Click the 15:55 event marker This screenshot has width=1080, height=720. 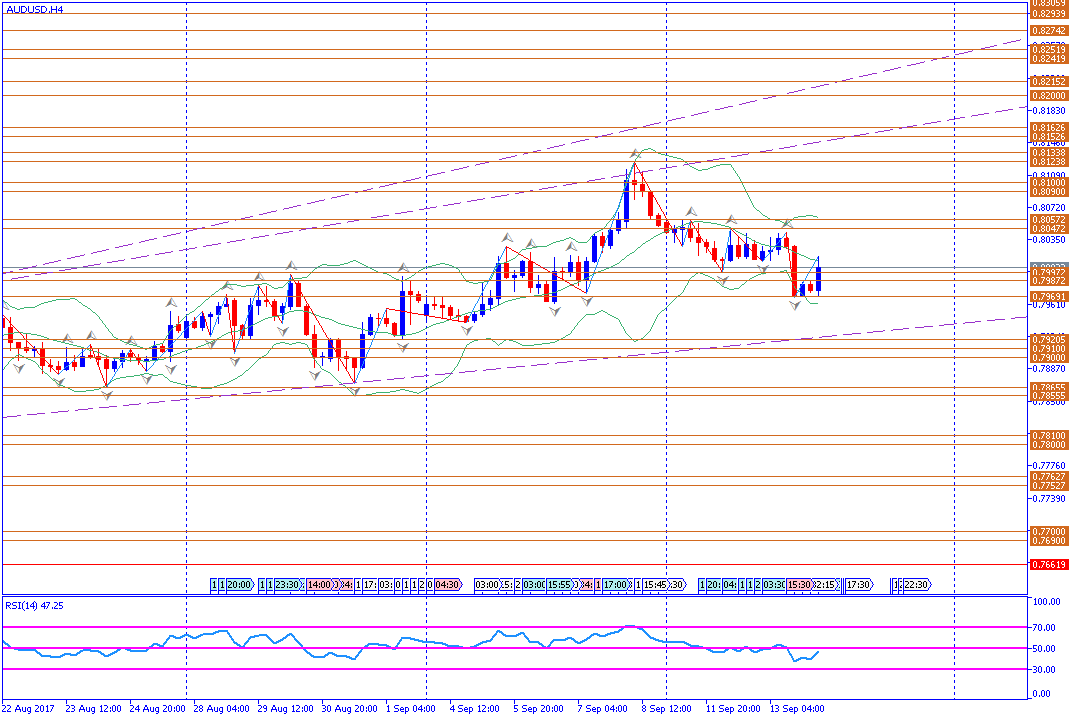560,584
